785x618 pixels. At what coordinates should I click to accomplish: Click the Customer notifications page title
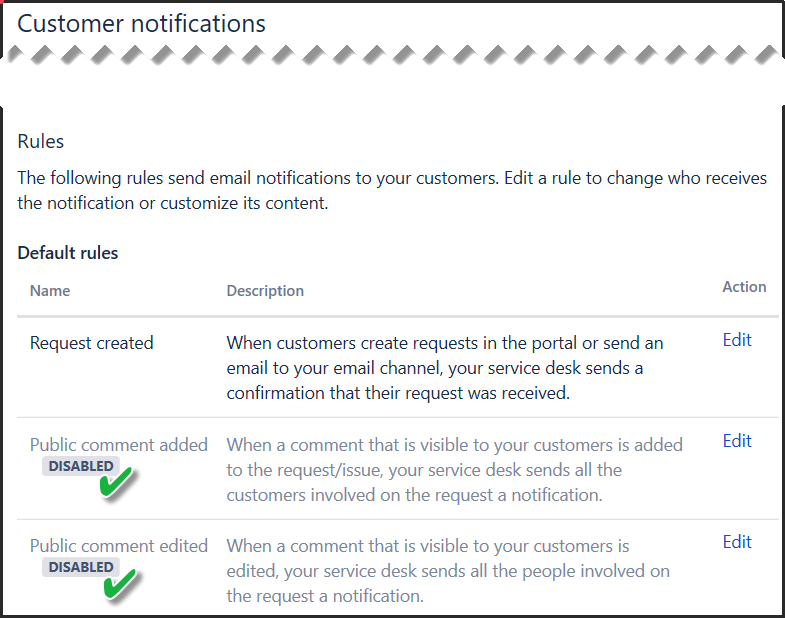click(x=142, y=23)
